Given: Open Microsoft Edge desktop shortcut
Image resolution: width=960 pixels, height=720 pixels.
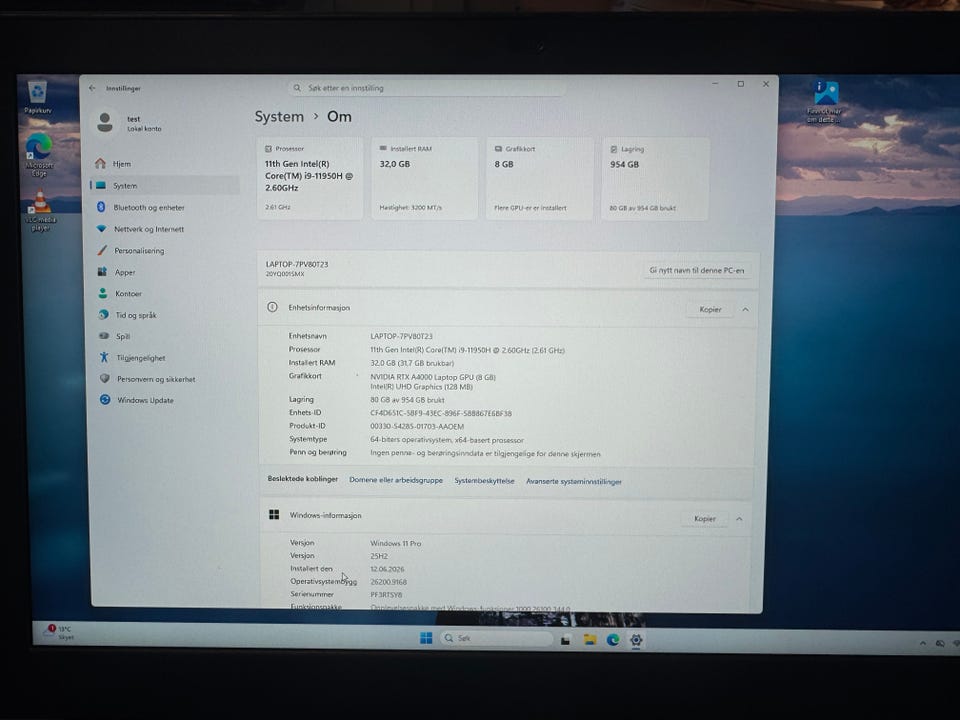Looking at the screenshot, I should pos(39,154).
